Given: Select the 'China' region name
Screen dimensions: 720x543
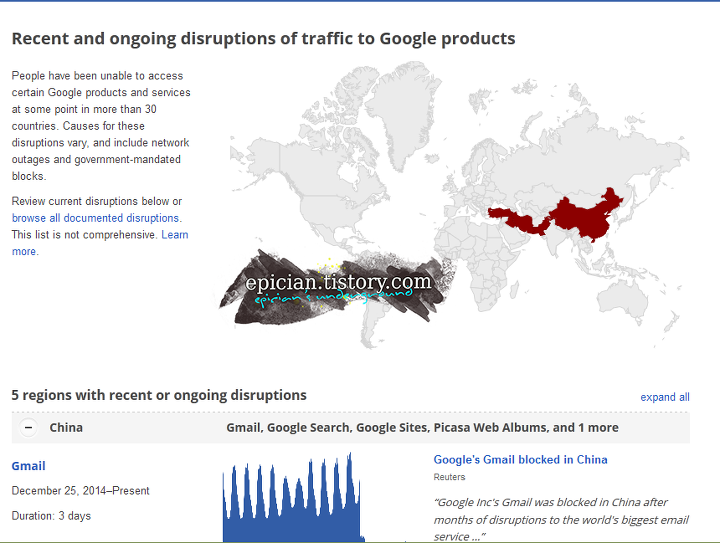Looking at the screenshot, I should point(66,428).
